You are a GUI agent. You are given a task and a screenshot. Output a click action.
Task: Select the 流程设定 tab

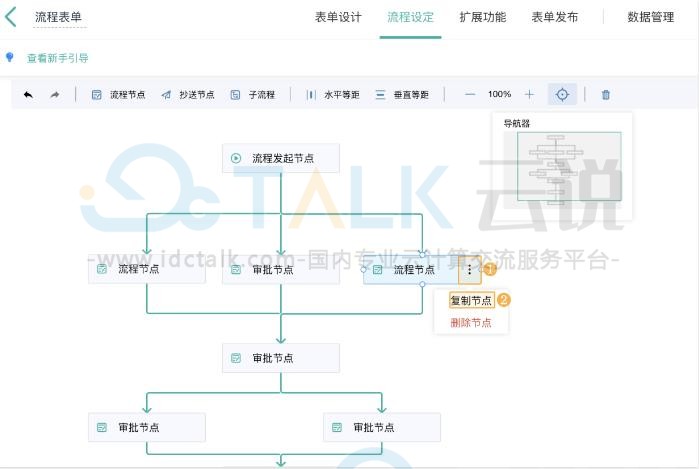point(410,17)
